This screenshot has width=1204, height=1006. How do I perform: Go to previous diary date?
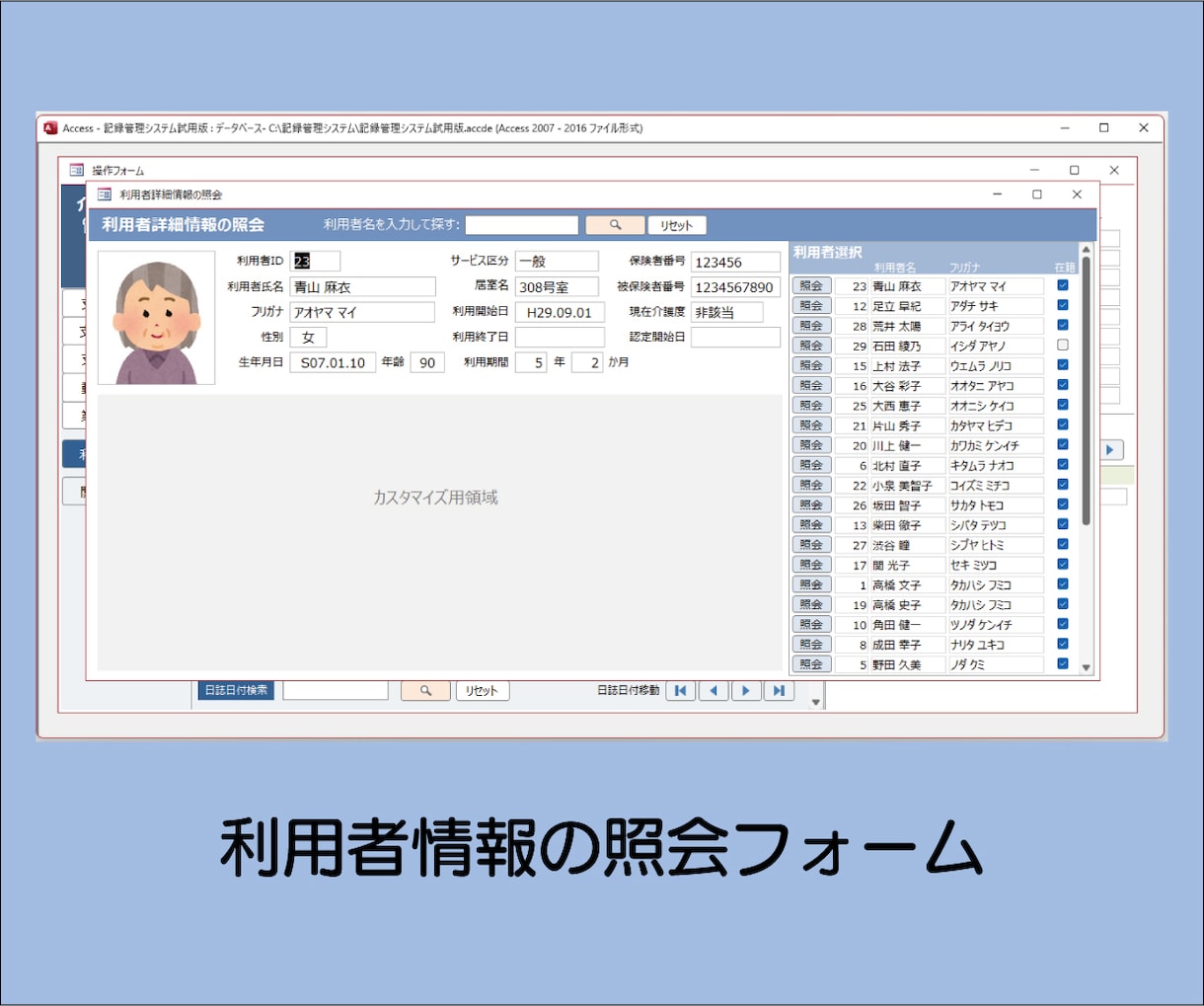pos(713,691)
